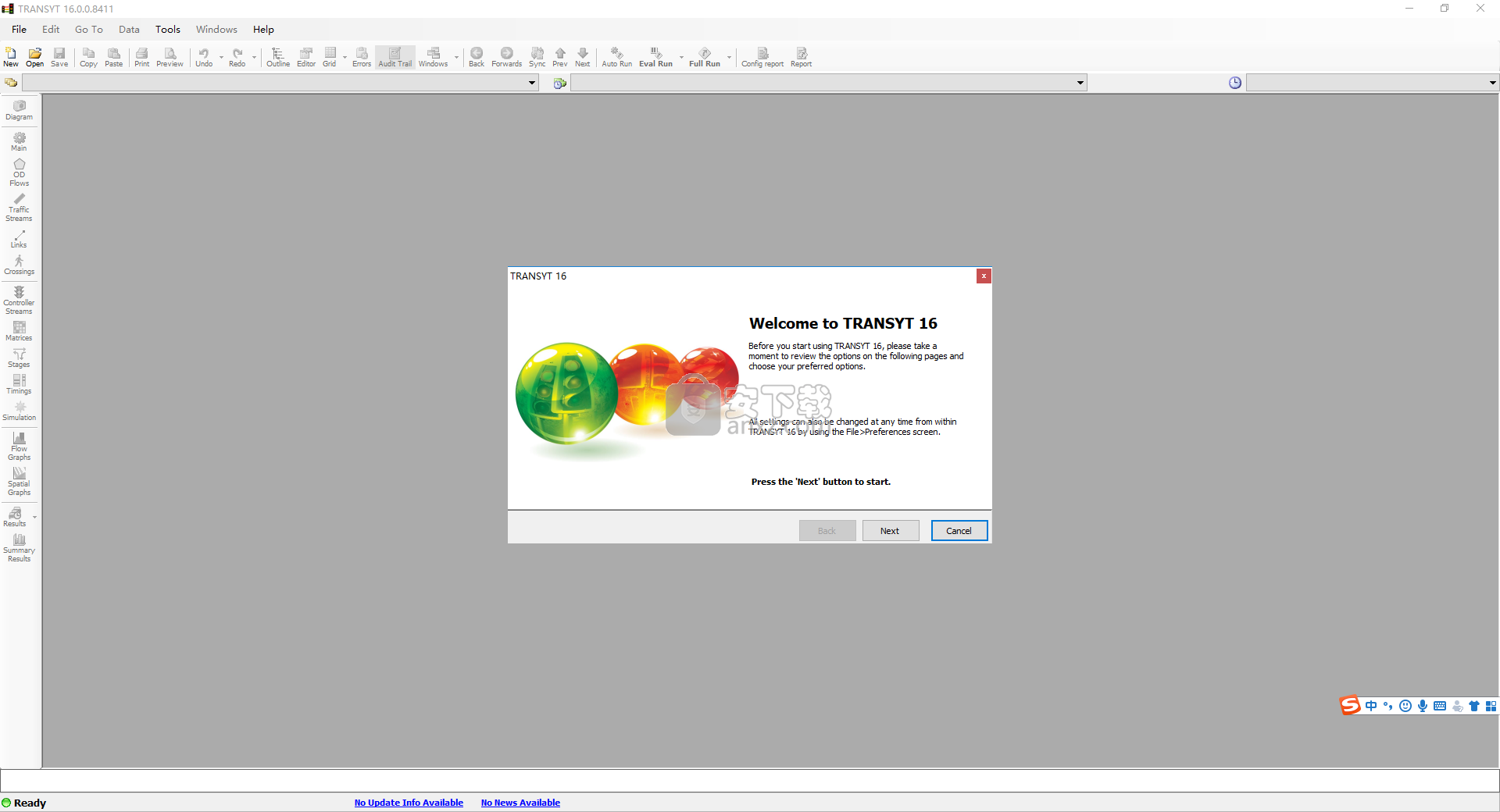Open Timings sidebar icon
1500x812 pixels.
(x=20, y=385)
